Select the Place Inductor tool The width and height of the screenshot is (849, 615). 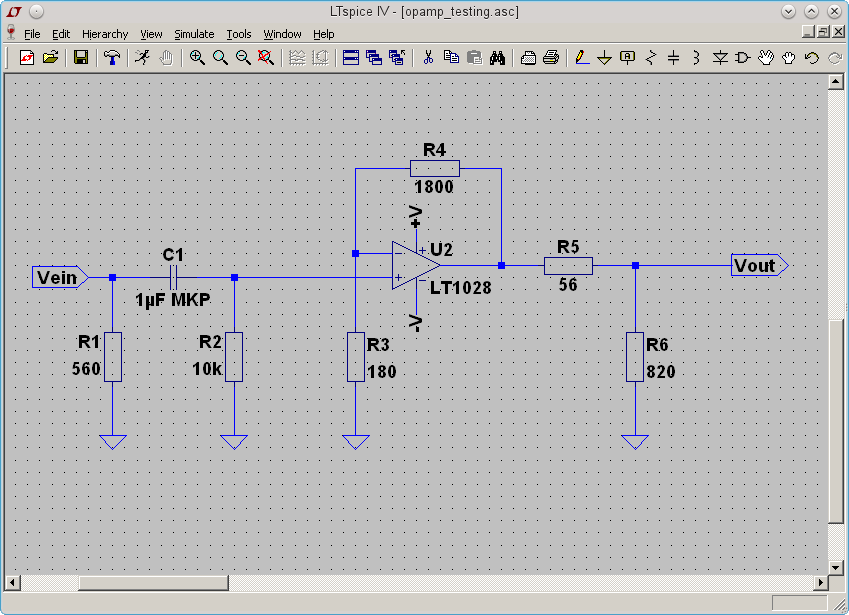click(696, 57)
